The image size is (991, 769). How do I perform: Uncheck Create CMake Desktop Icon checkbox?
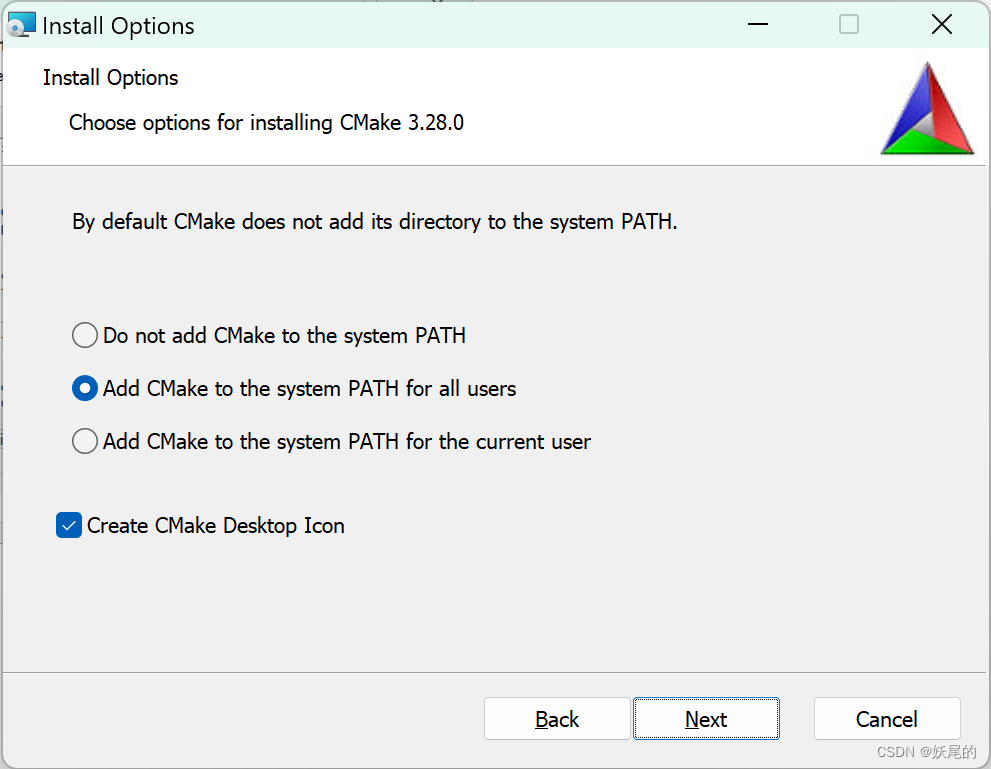click(x=69, y=525)
